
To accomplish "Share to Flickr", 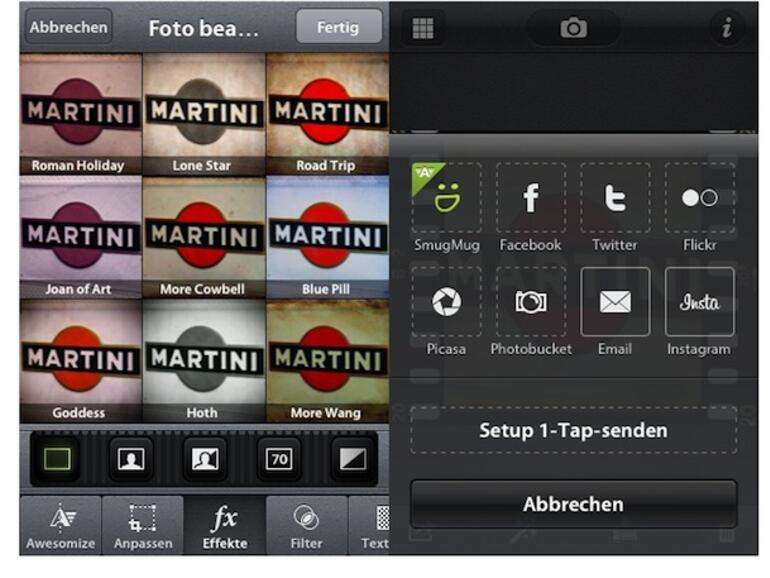I will 700,208.
